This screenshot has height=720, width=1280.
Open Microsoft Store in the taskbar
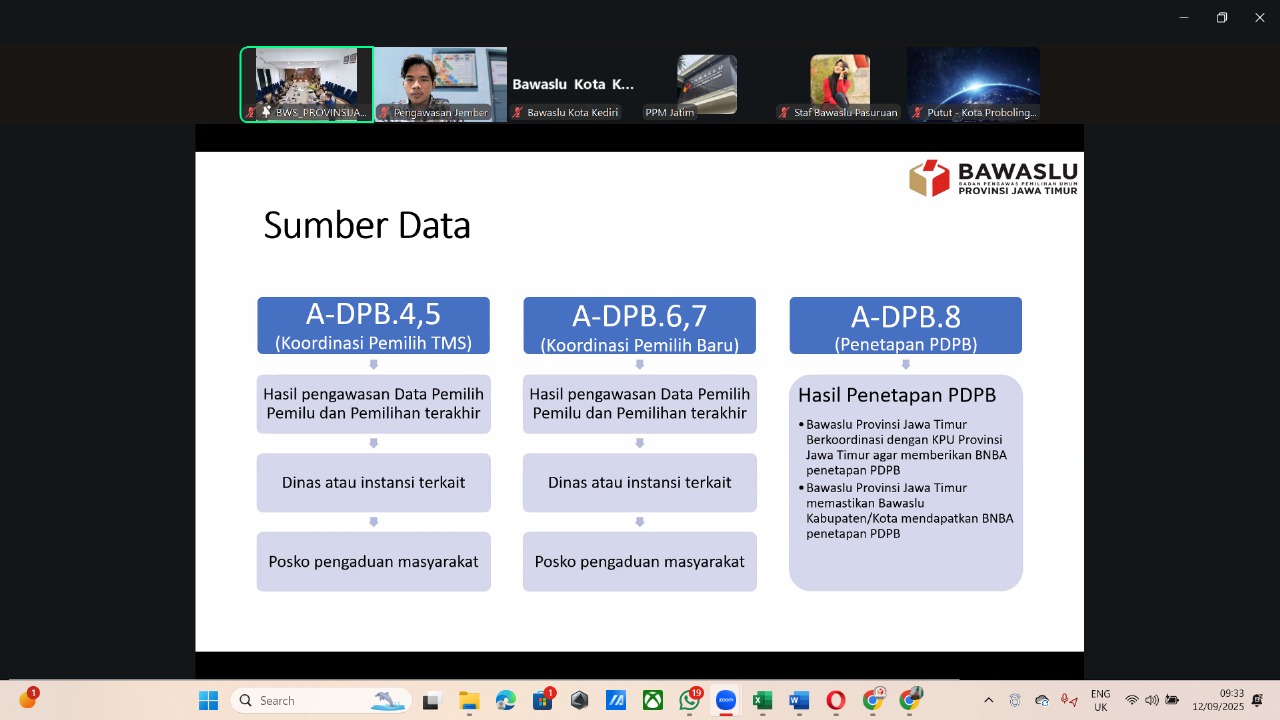click(x=543, y=701)
